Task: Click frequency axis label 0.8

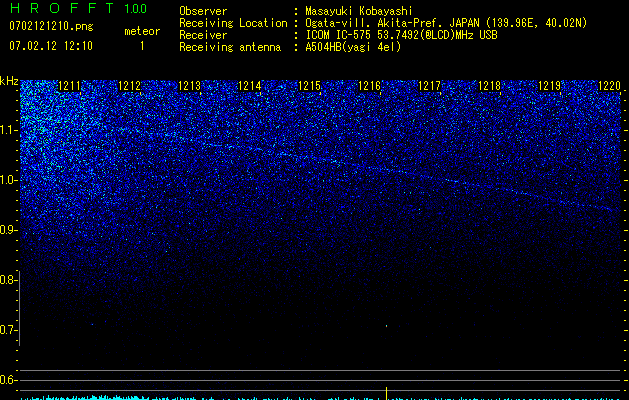Action: click(x=8, y=280)
